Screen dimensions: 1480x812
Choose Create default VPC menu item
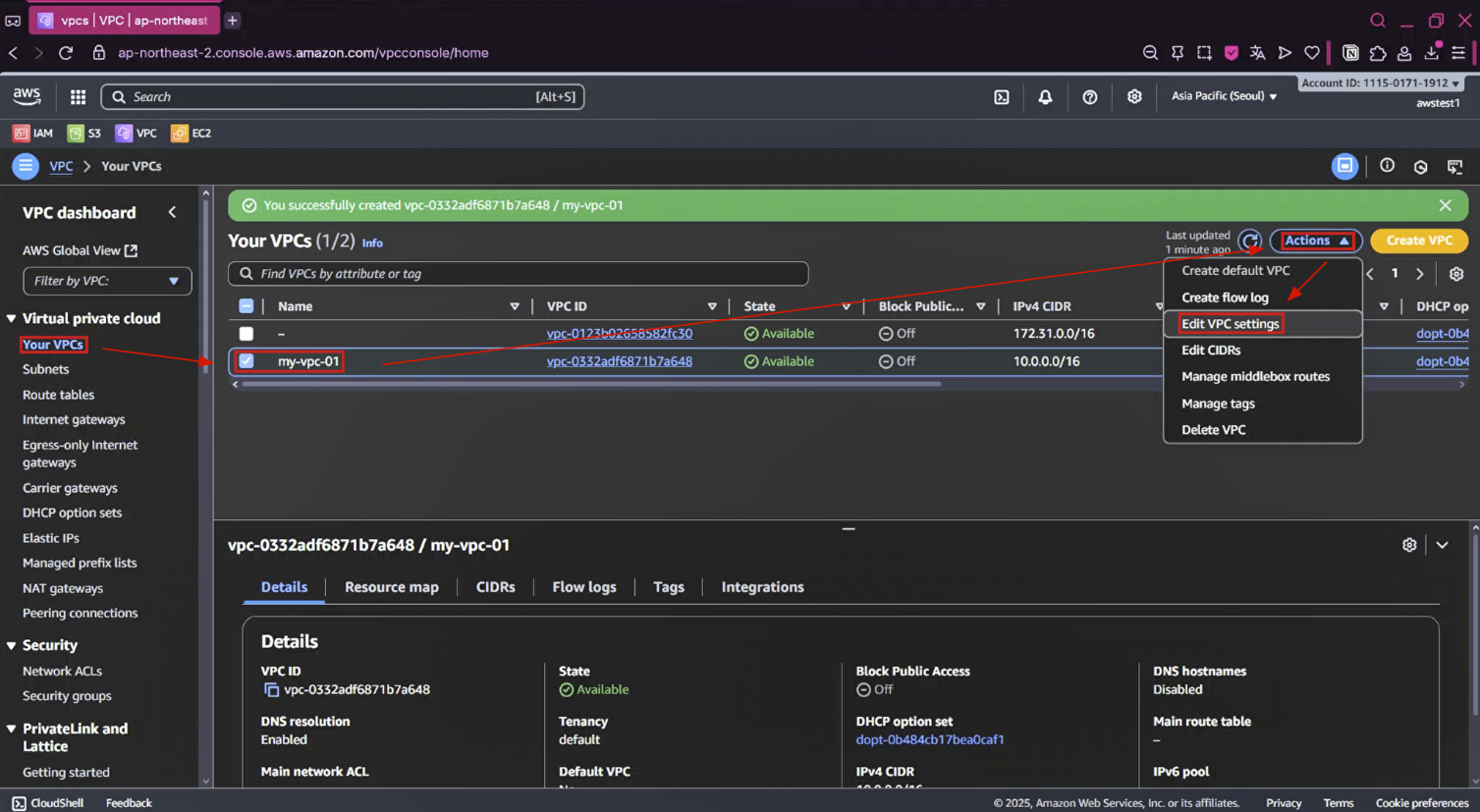point(1235,271)
